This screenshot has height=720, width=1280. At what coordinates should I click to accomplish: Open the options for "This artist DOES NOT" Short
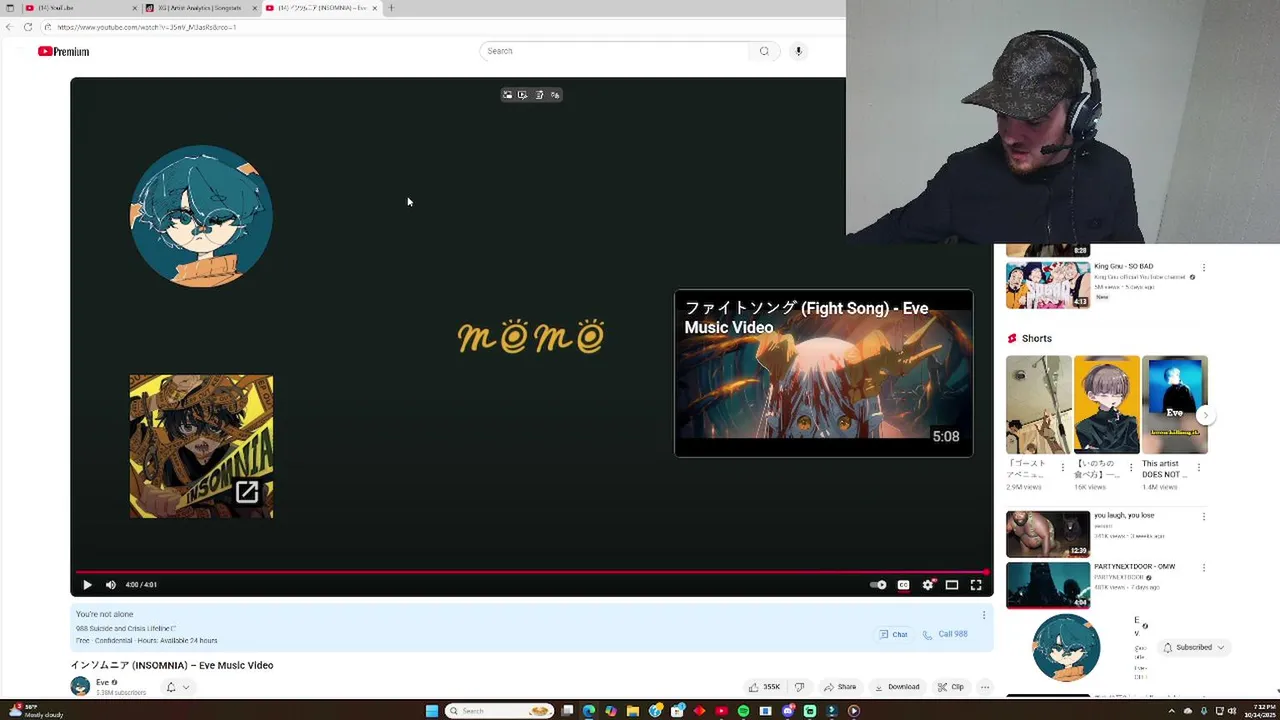coord(1199,467)
